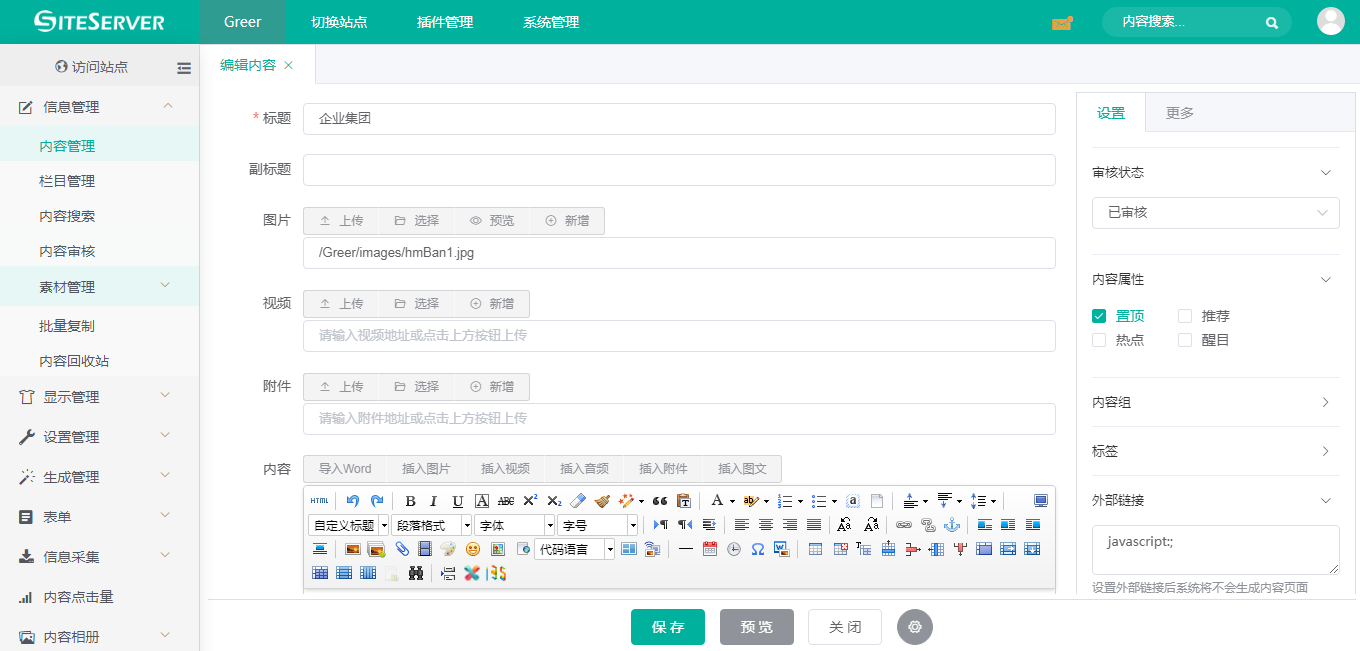The width and height of the screenshot is (1360, 651).
Task: Uncheck the 置顶 checkbox
Action: click(x=1099, y=316)
